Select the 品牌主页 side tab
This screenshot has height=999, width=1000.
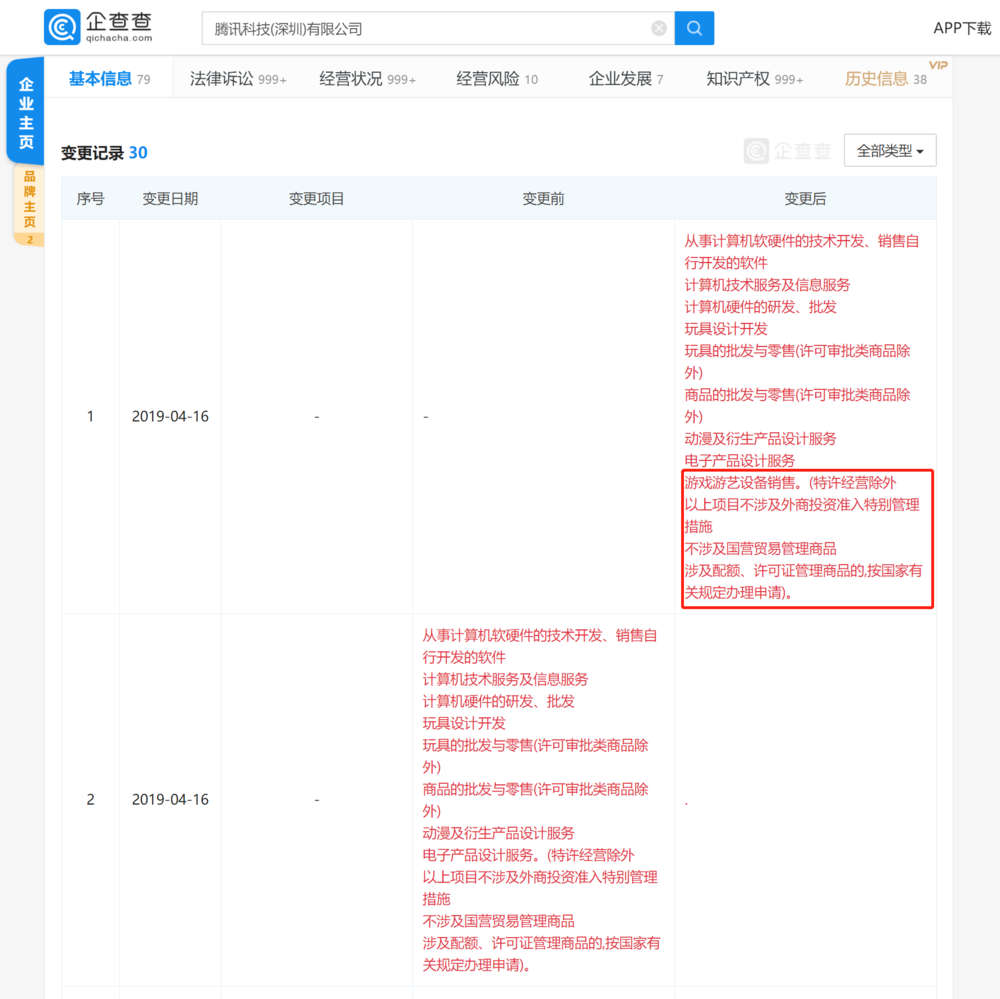click(29, 200)
